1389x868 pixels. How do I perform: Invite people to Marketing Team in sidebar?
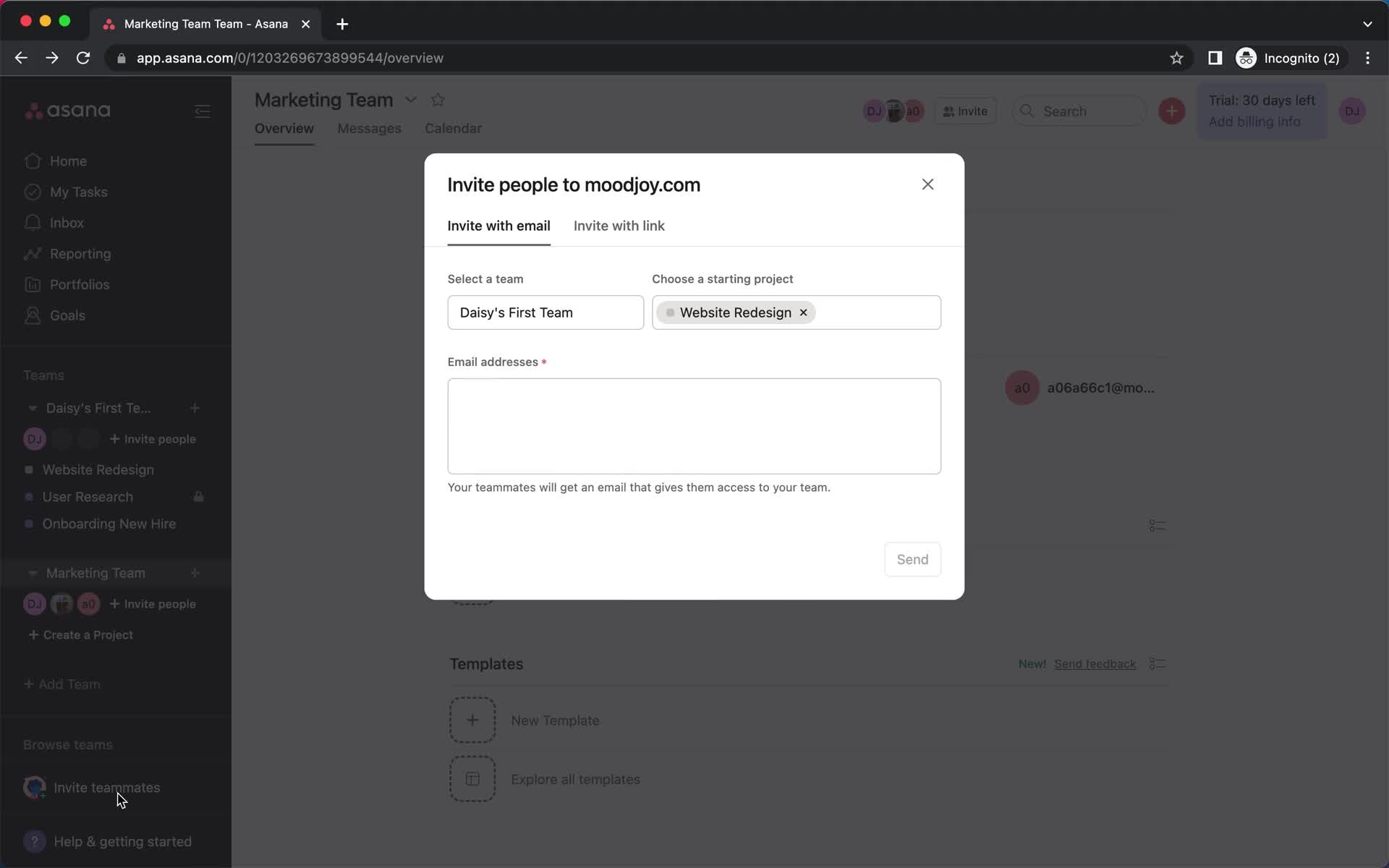pos(153,604)
